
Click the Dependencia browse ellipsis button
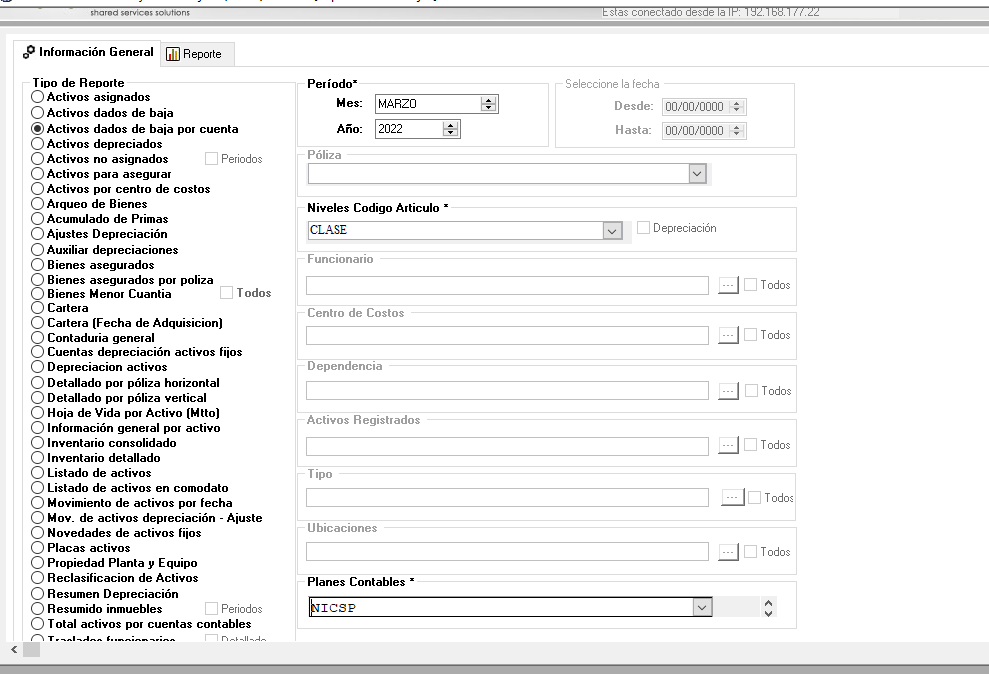coord(728,391)
